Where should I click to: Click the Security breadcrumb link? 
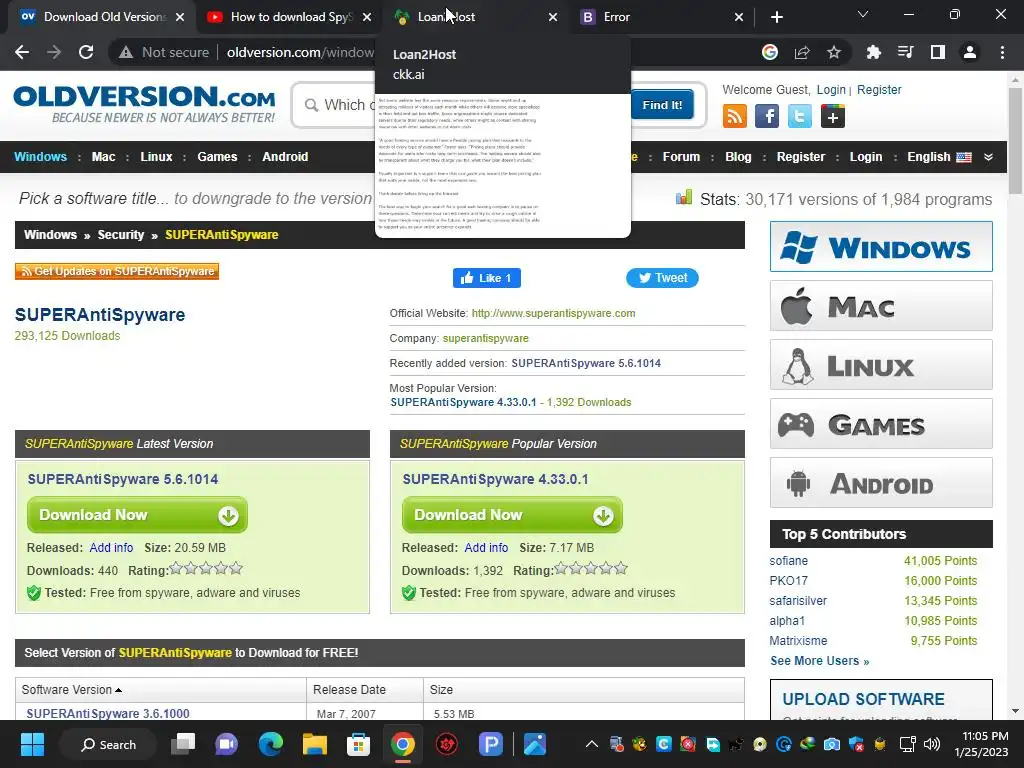coord(121,234)
